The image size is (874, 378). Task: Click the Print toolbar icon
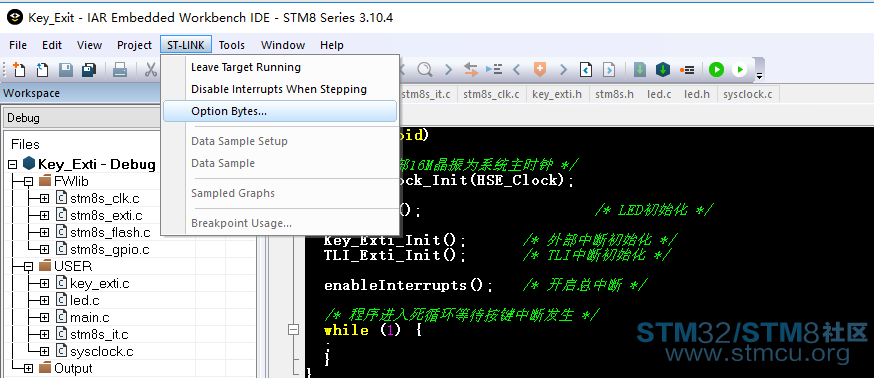pos(120,70)
